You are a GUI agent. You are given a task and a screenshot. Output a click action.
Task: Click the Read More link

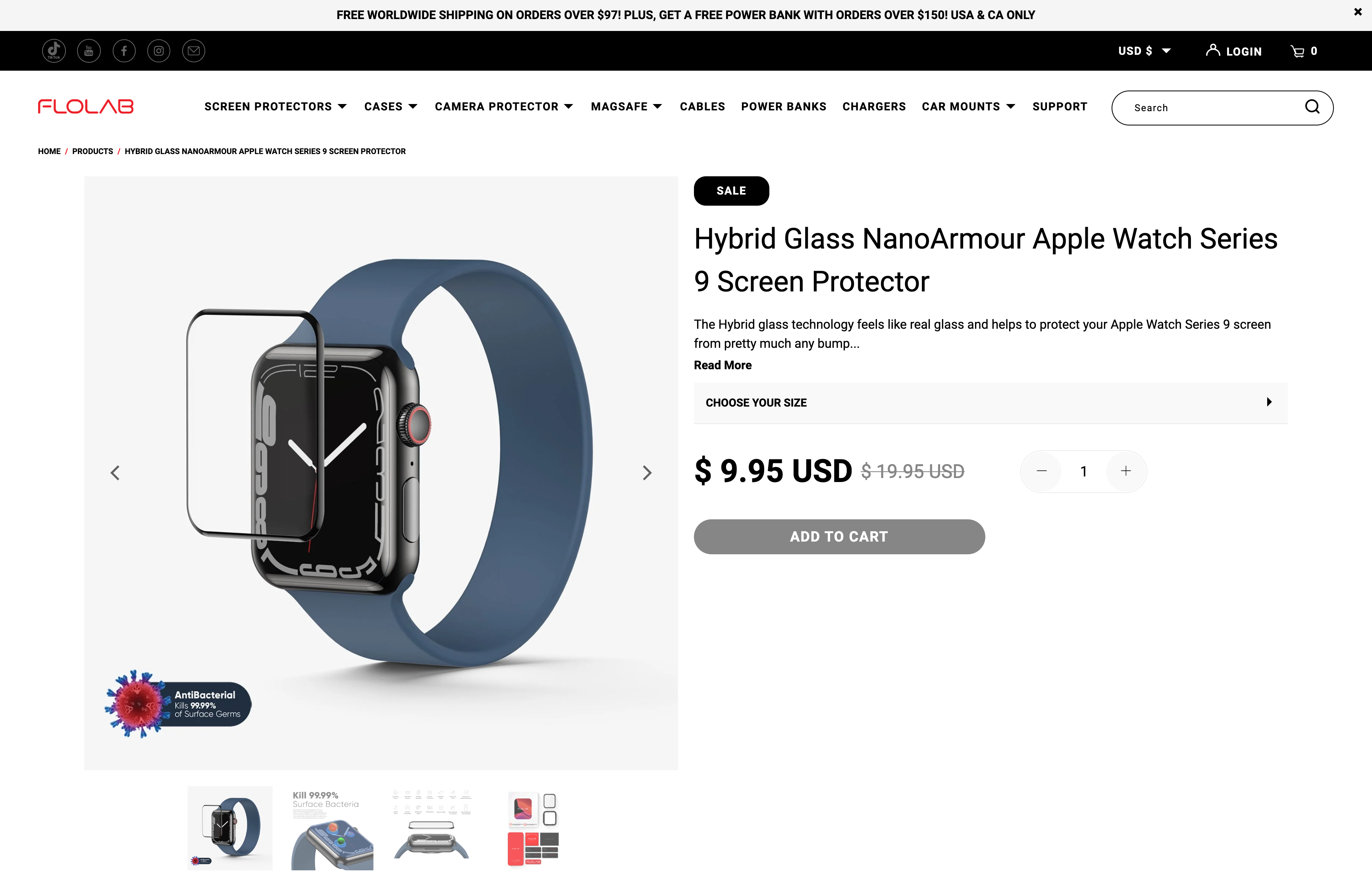(723, 365)
